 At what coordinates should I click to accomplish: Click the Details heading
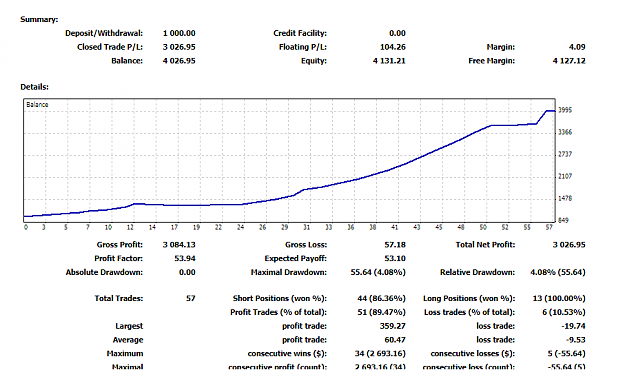[x=34, y=87]
